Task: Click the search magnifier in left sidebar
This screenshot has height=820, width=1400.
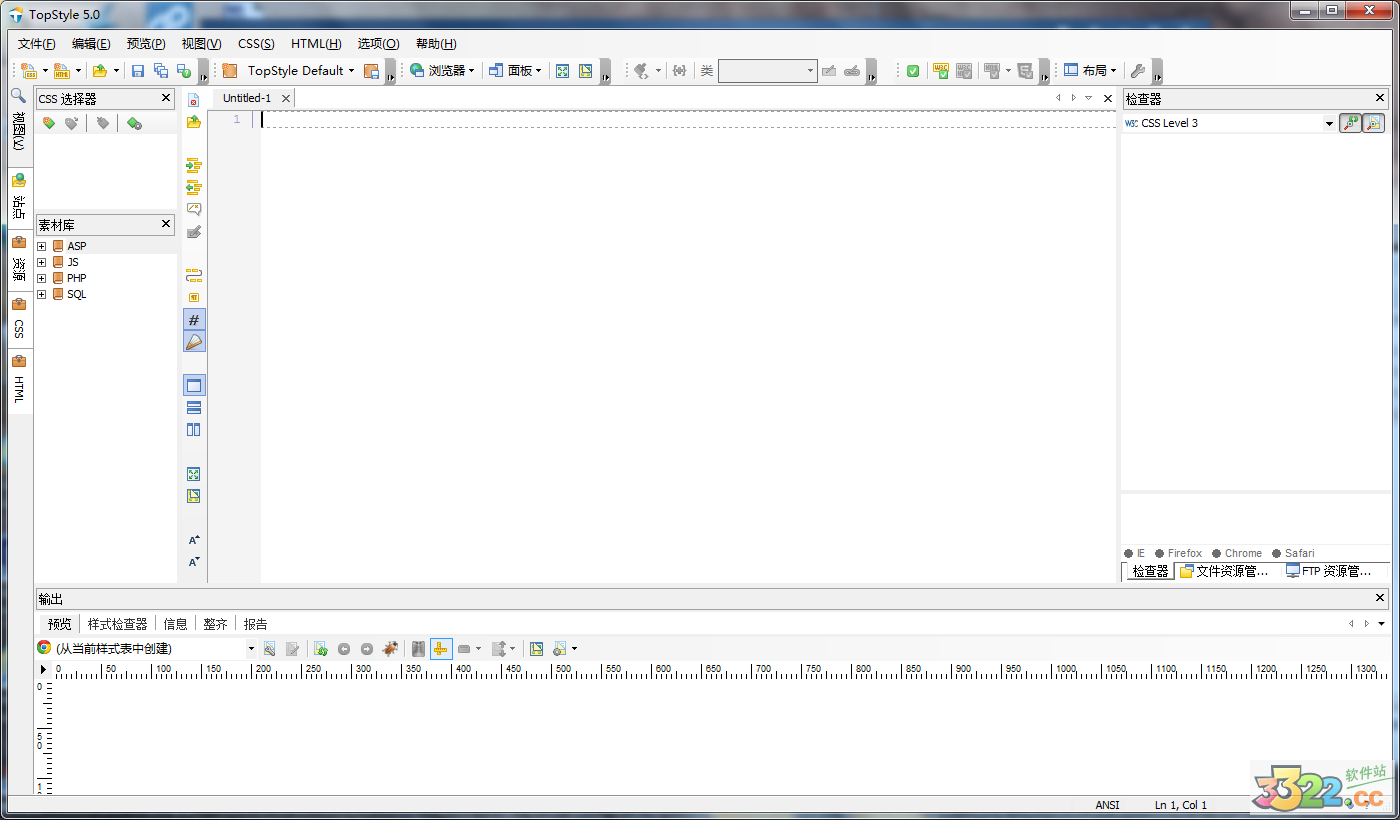Action: click(18, 95)
